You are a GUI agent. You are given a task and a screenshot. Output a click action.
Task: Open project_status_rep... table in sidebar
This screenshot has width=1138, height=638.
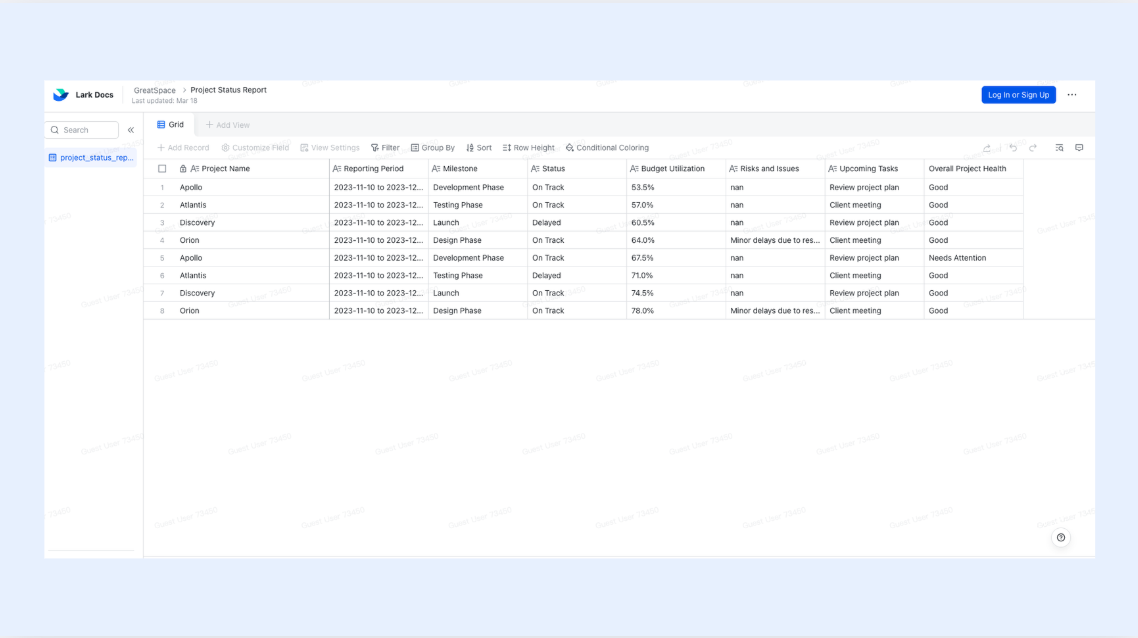[x=91, y=158]
